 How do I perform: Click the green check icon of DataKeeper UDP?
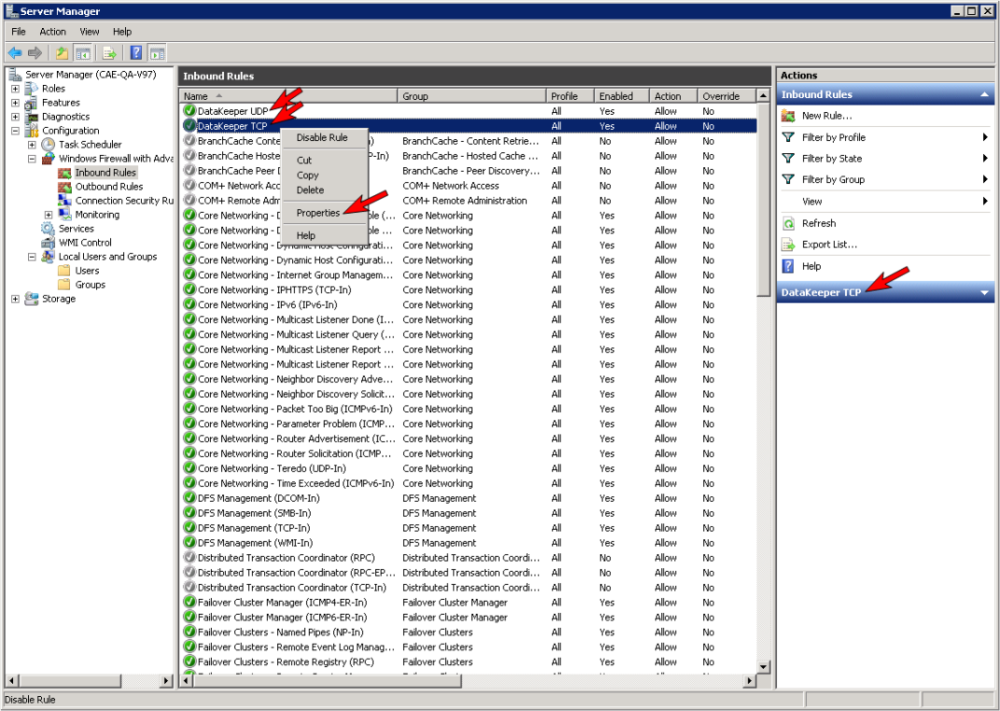[x=189, y=110]
